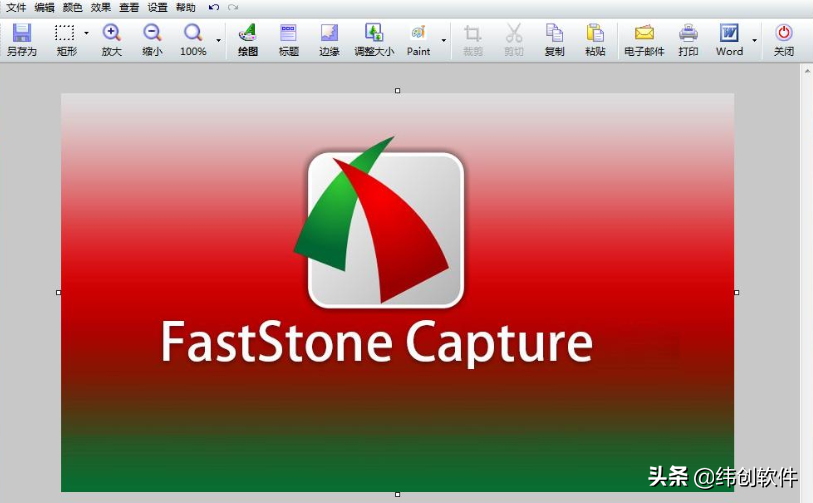Expand the Word export dropdown arrow
This screenshot has height=503, width=813.
[x=754, y=42]
